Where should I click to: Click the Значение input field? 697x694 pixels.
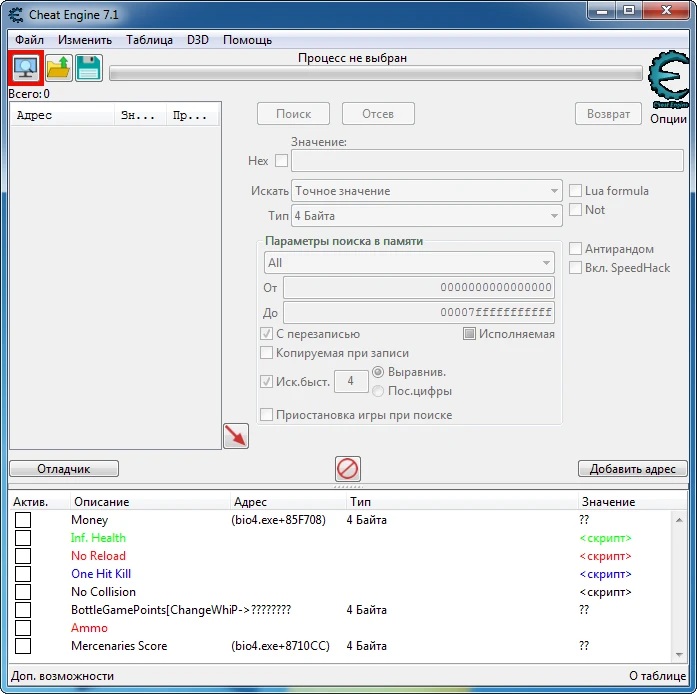tap(487, 160)
